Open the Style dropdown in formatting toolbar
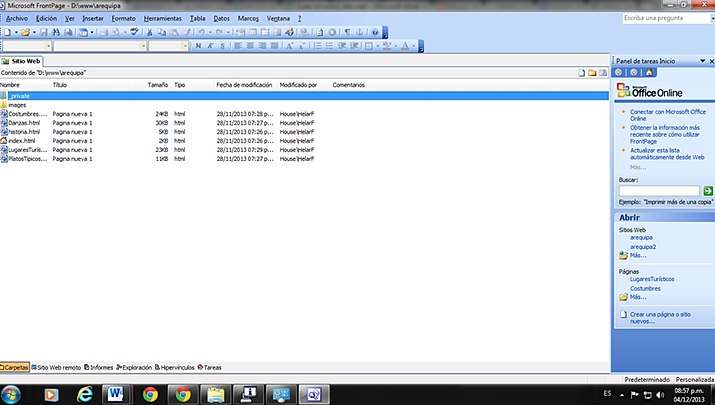 tap(48, 46)
